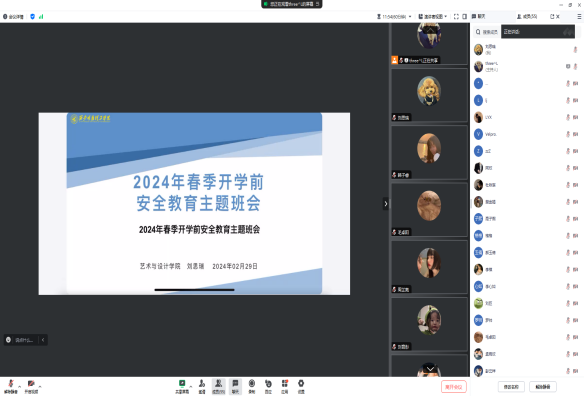Click the red leave meeting button
584x396 pixels.
click(454, 387)
